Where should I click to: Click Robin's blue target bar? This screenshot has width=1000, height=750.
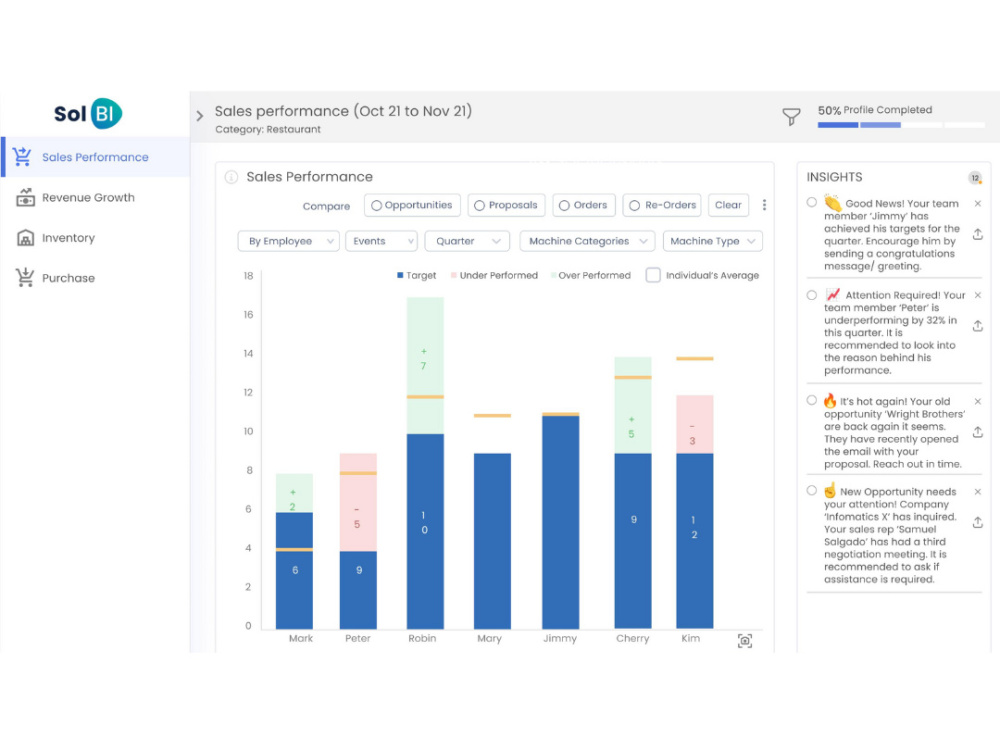pos(425,531)
